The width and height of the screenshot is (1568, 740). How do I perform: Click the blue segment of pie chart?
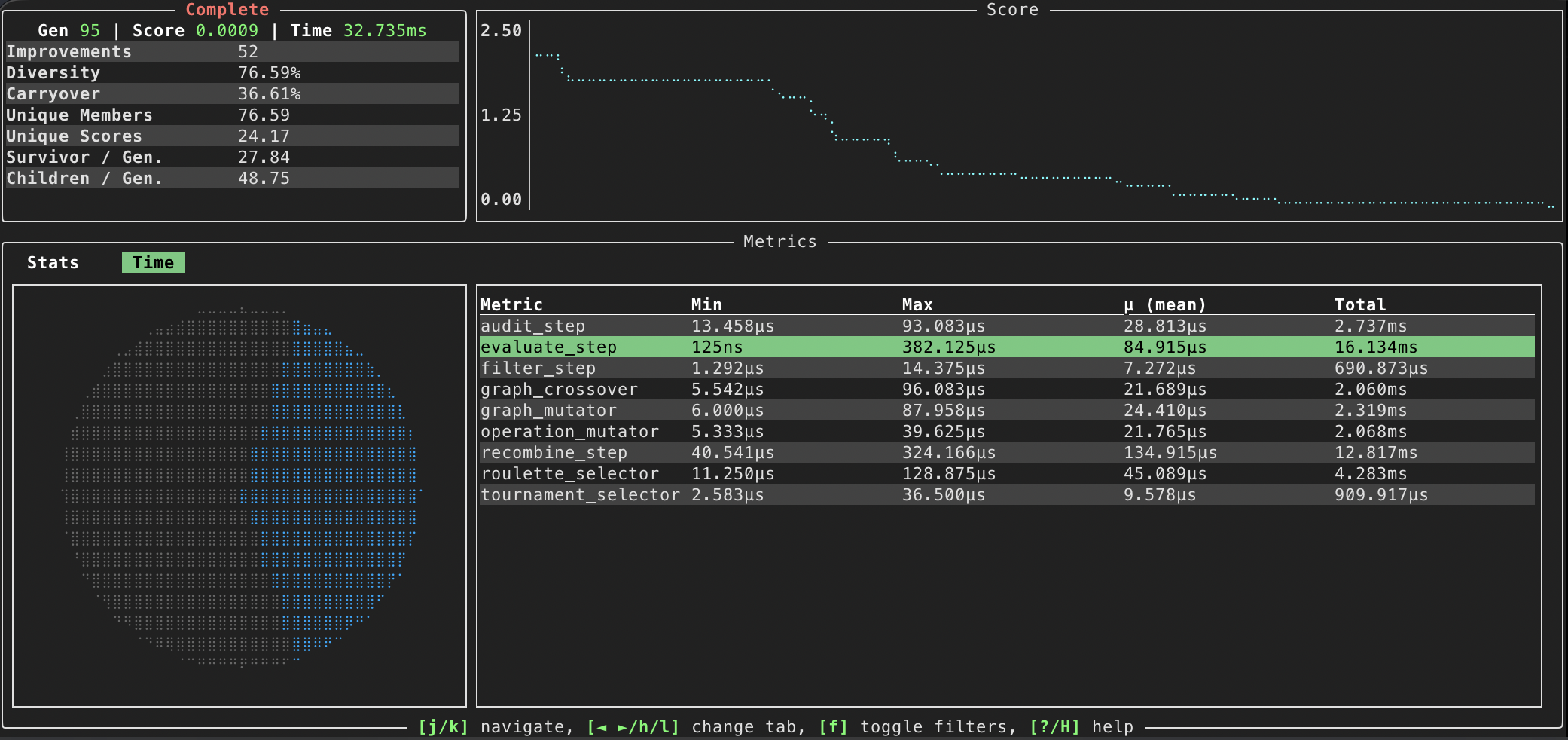click(339, 482)
